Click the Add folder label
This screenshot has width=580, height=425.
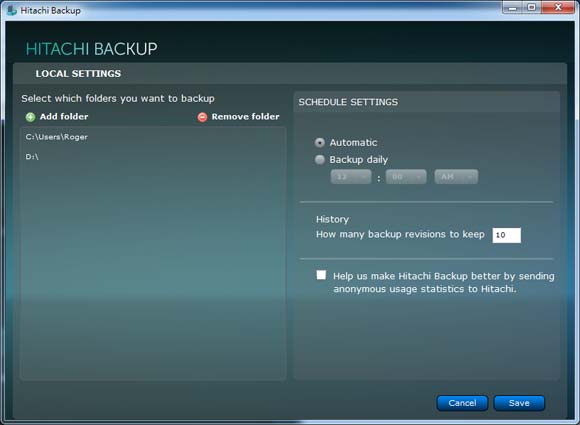pyautogui.click(x=64, y=117)
